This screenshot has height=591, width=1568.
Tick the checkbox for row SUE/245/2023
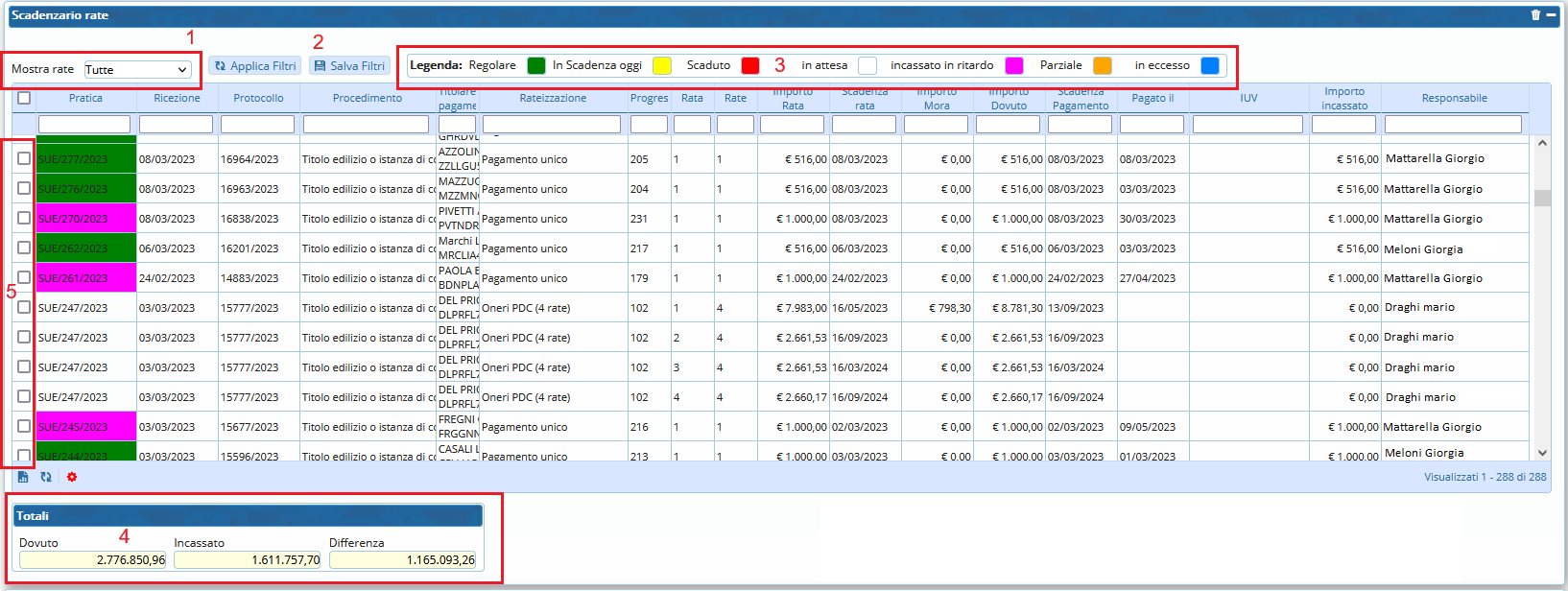pos(24,426)
